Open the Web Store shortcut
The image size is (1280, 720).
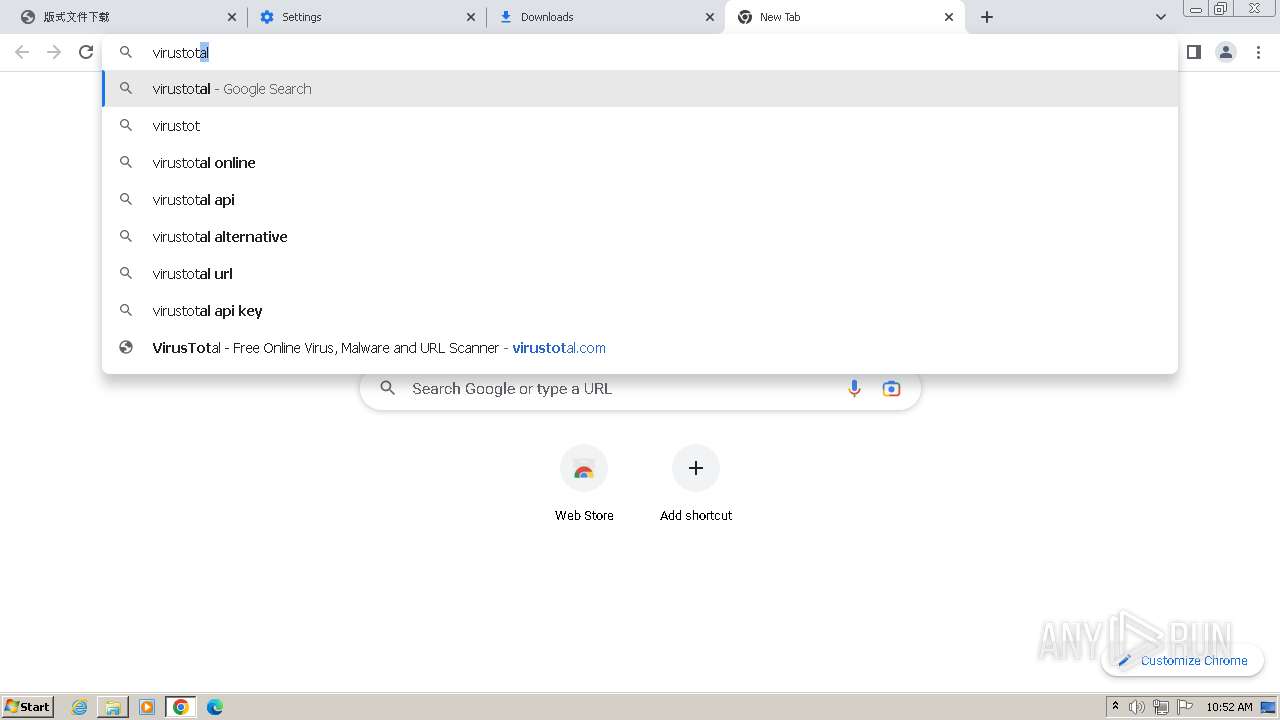pos(584,485)
